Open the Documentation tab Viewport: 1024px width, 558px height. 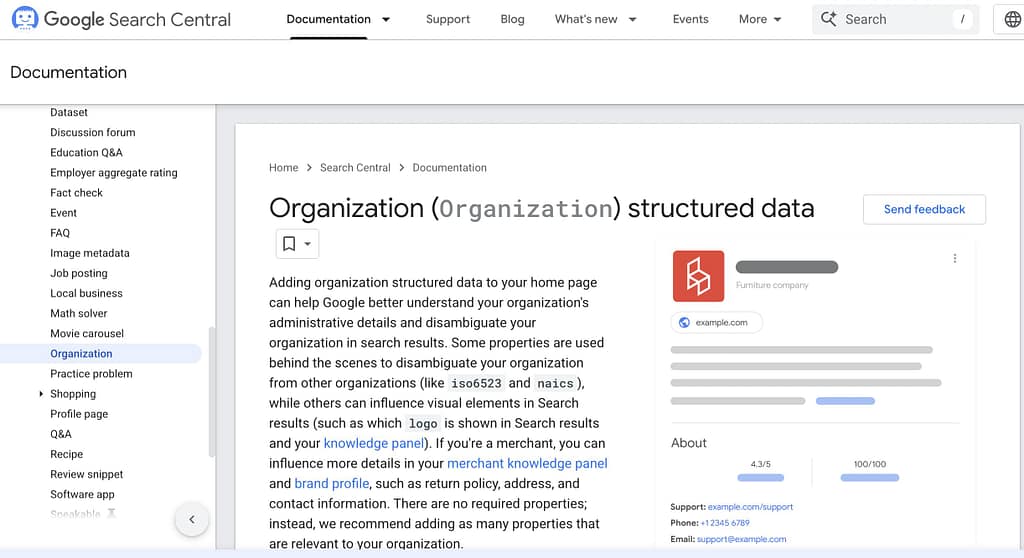pyautogui.click(x=328, y=20)
